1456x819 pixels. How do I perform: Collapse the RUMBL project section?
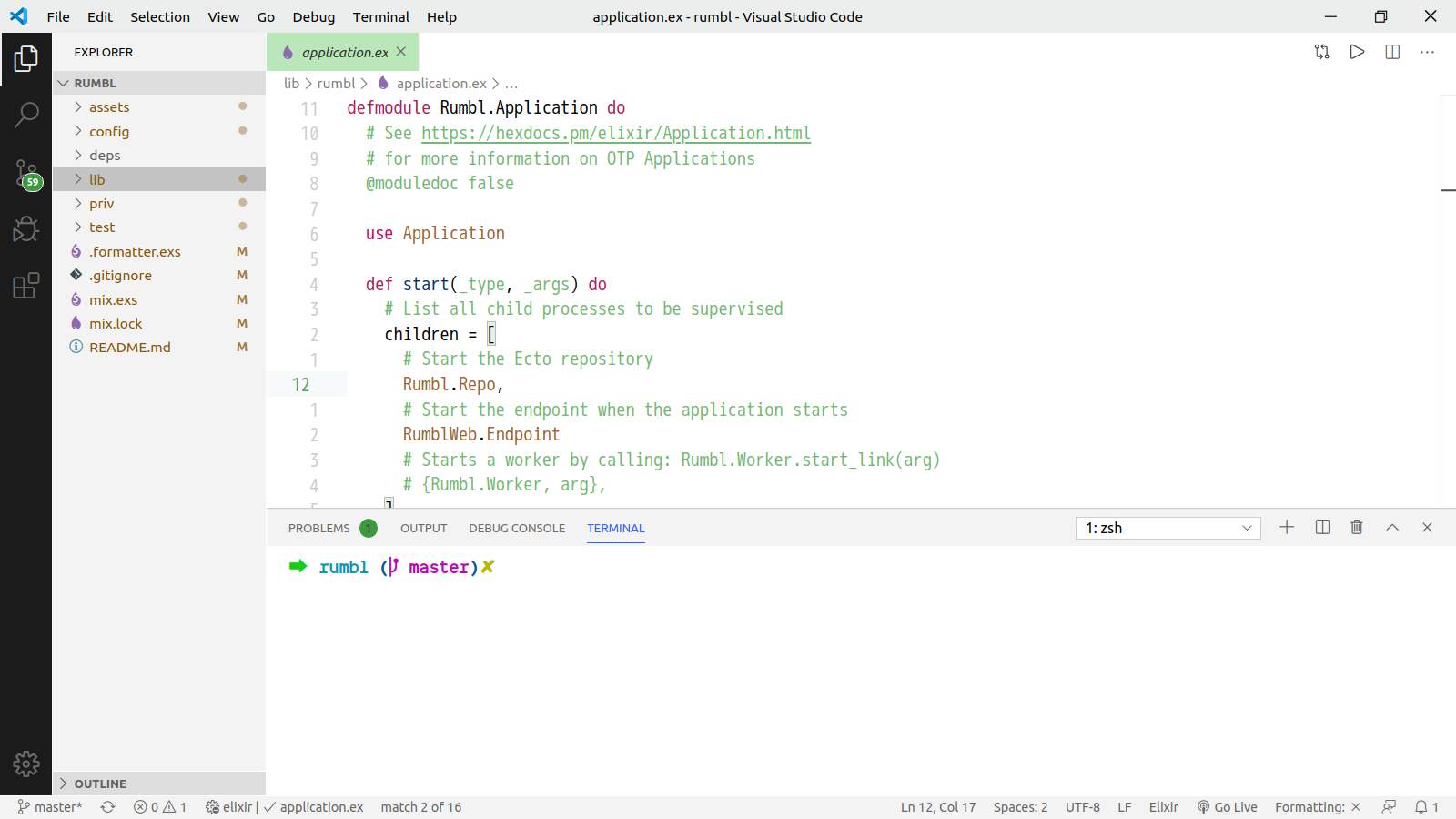tap(158, 83)
